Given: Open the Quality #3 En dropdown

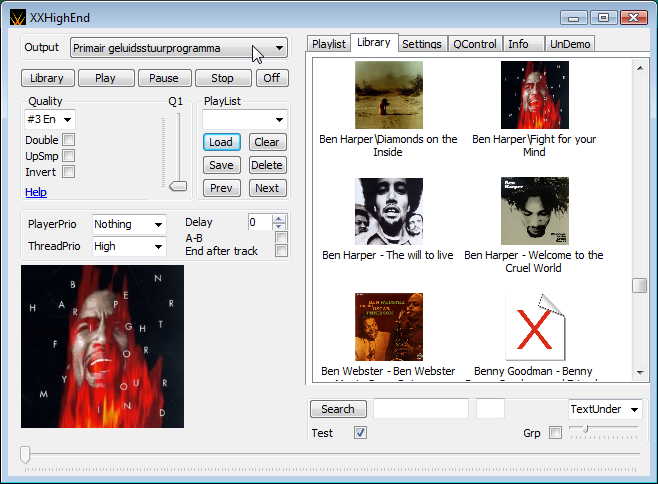Looking at the screenshot, I should (50, 120).
